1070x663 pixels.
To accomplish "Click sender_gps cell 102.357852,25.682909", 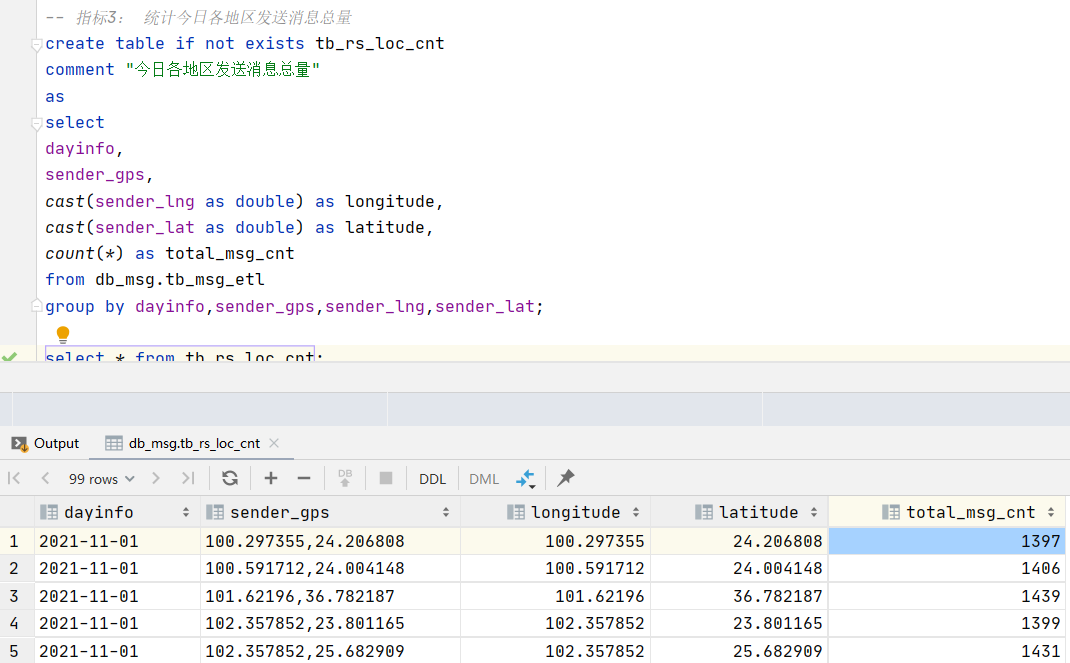I will click(x=330, y=651).
